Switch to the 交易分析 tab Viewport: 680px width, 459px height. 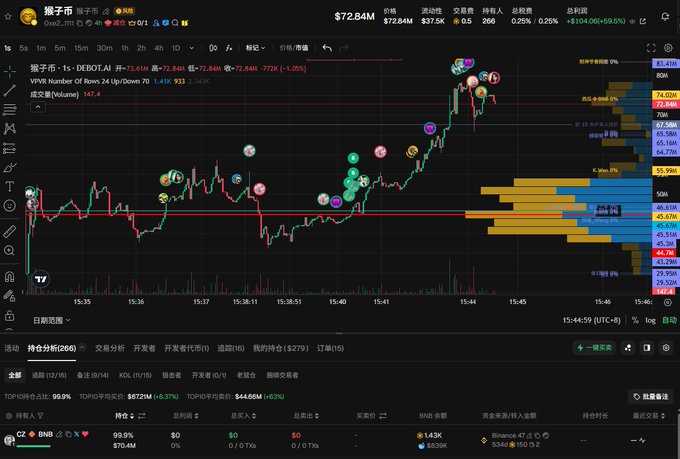(110, 348)
